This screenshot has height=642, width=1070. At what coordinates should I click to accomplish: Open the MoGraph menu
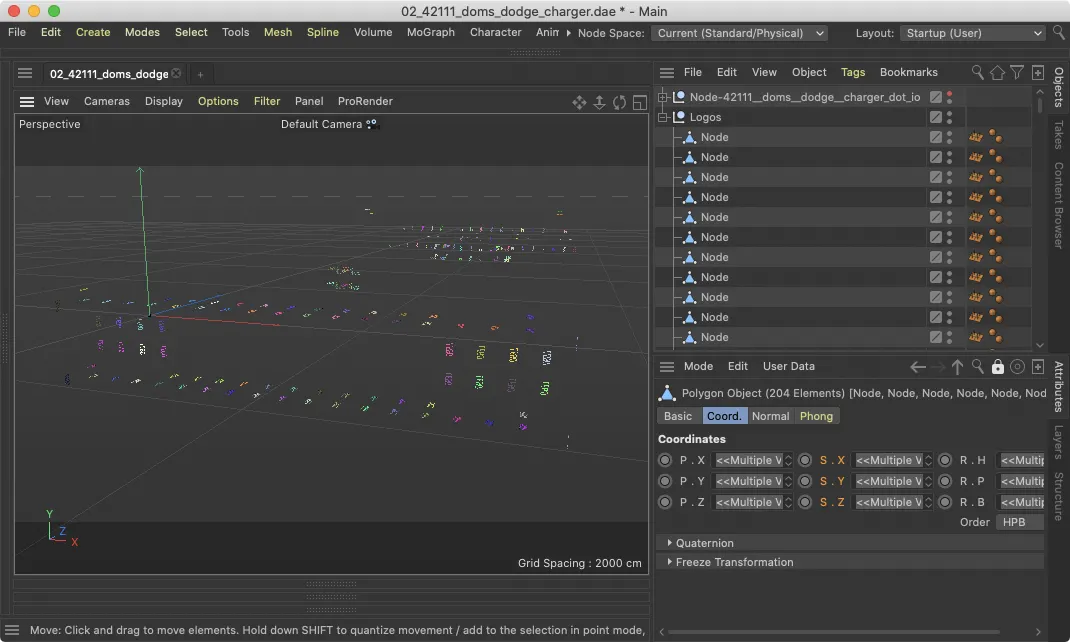[430, 32]
